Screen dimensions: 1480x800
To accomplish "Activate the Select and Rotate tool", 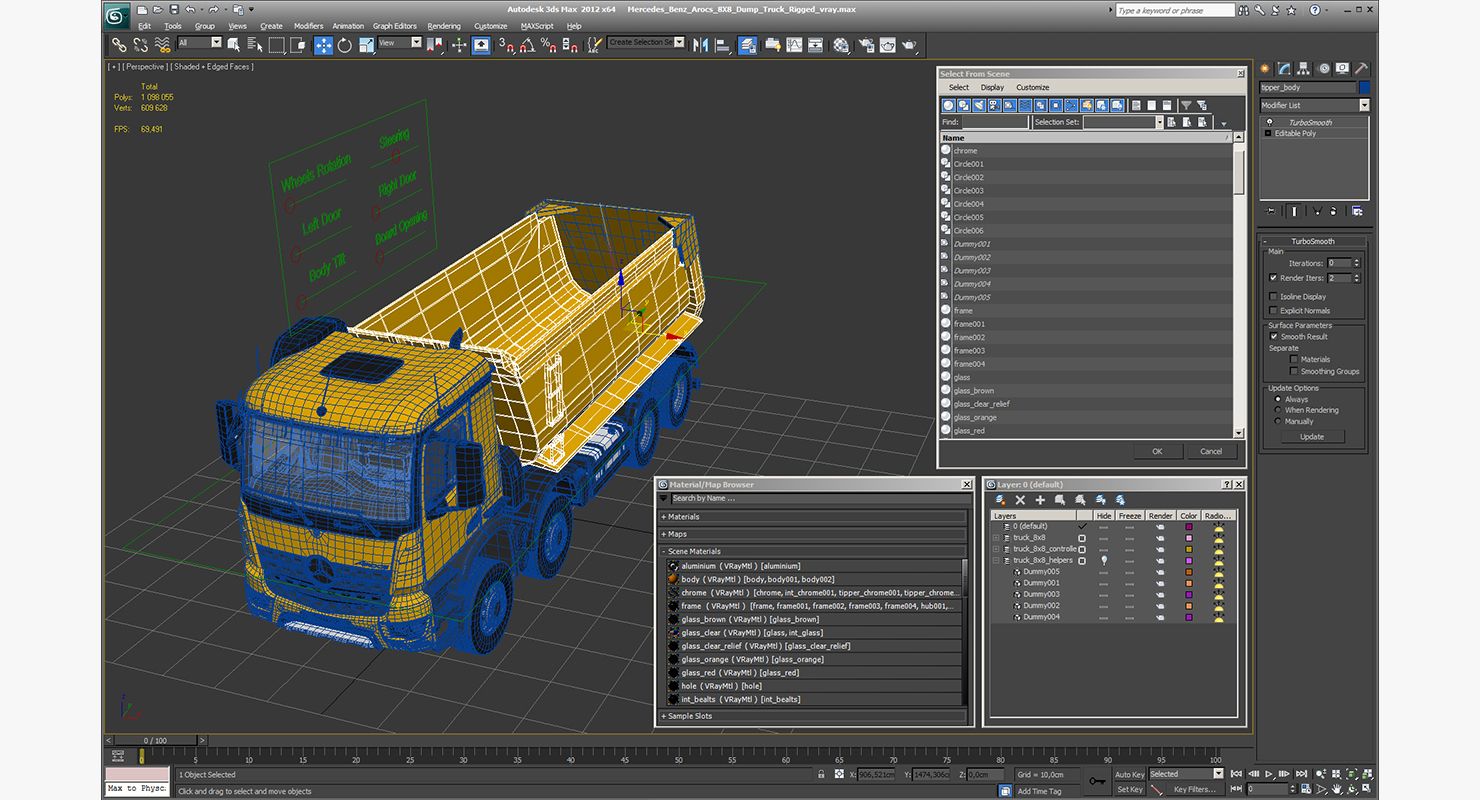I will click(x=344, y=45).
